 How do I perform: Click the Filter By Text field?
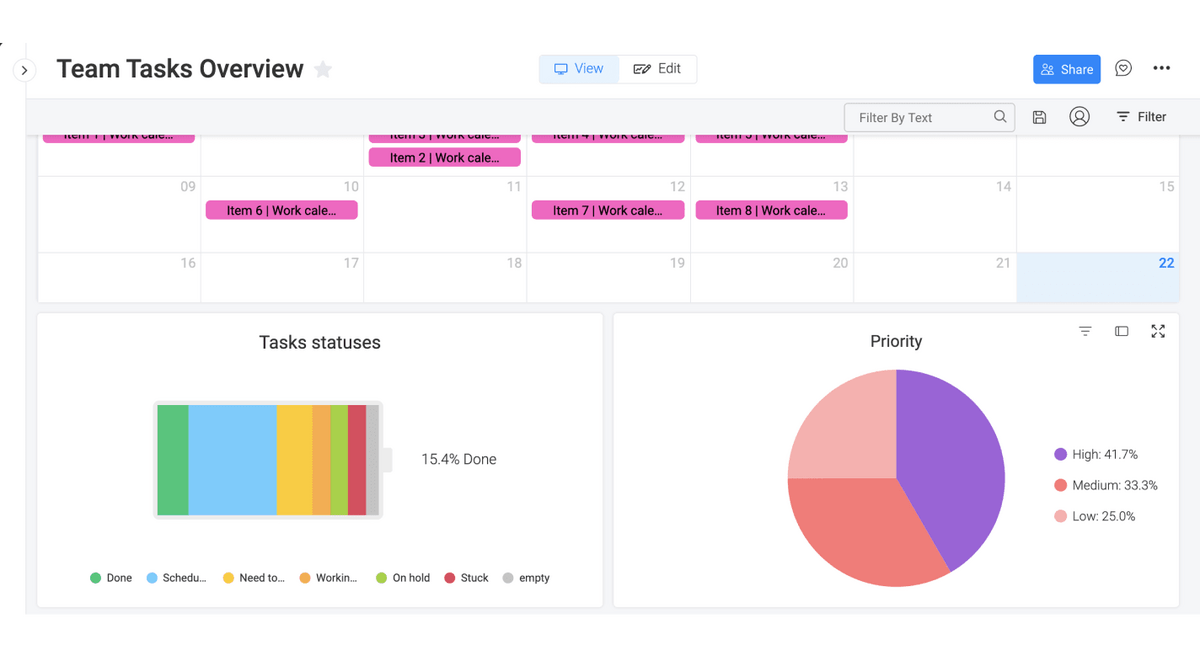pyautogui.click(x=920, y=117)
